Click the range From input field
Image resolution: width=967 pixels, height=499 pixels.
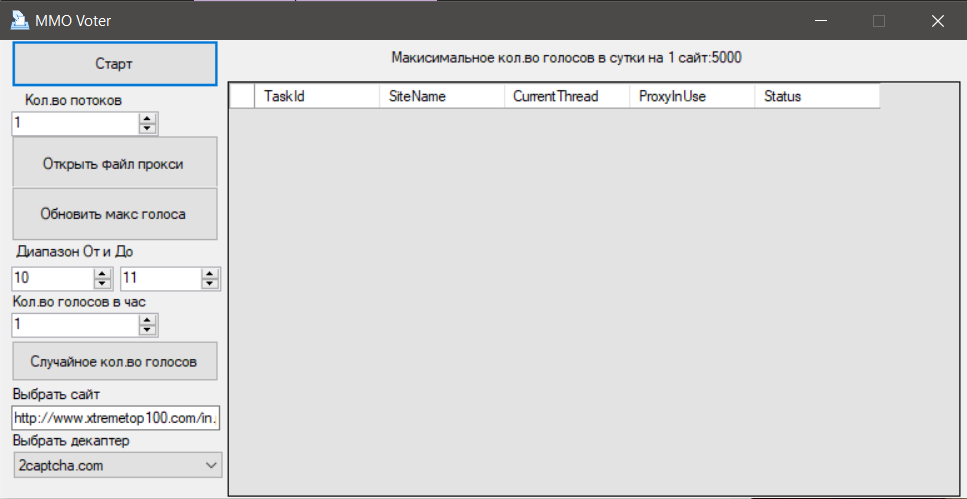[52, 279]
